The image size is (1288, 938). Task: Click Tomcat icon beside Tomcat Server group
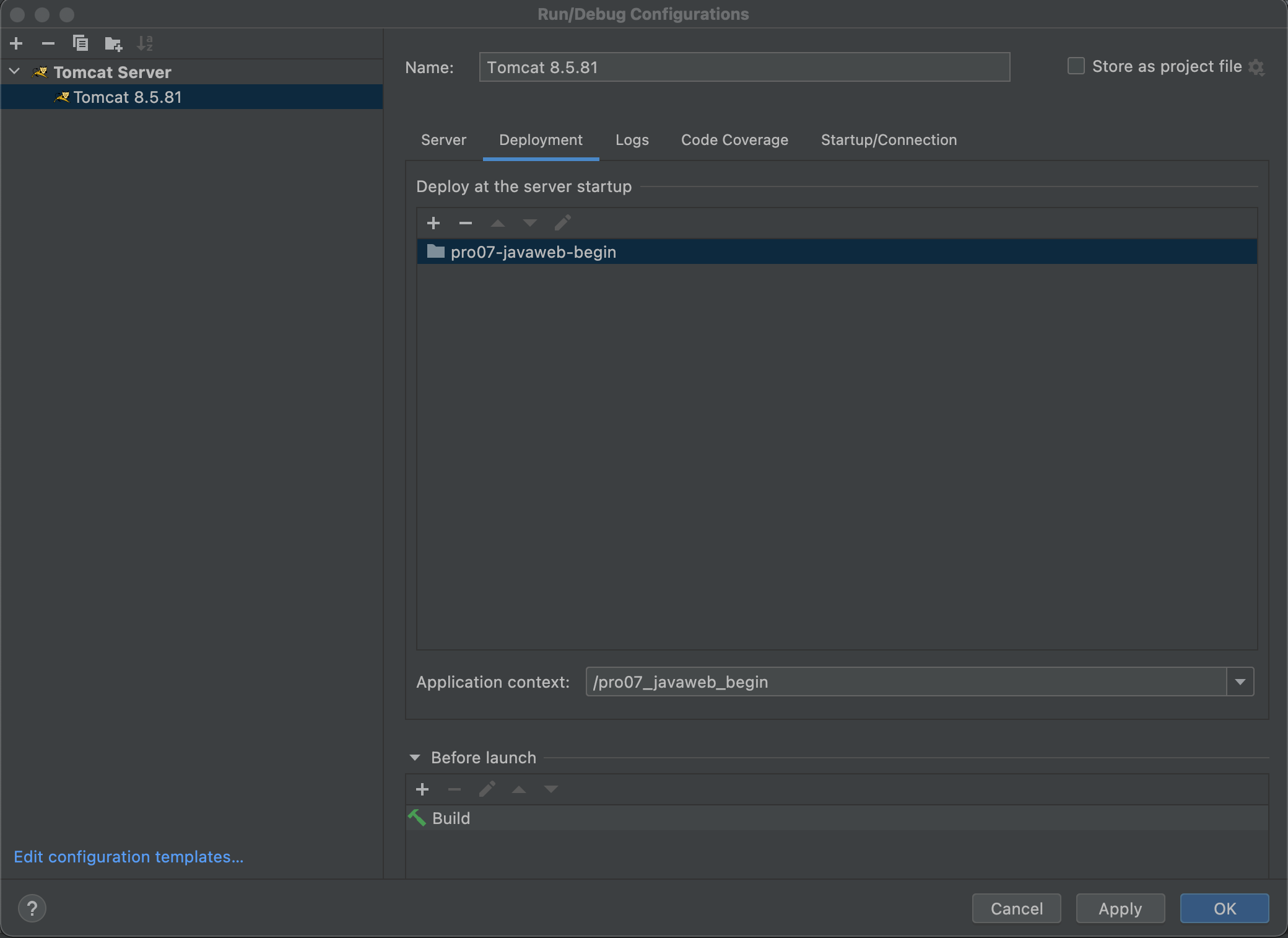pyautogui.click(x=40, y=72)
